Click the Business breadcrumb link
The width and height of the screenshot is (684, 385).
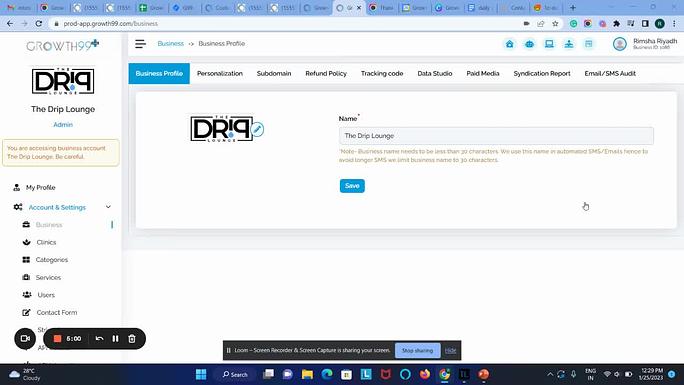click(171, 44)
